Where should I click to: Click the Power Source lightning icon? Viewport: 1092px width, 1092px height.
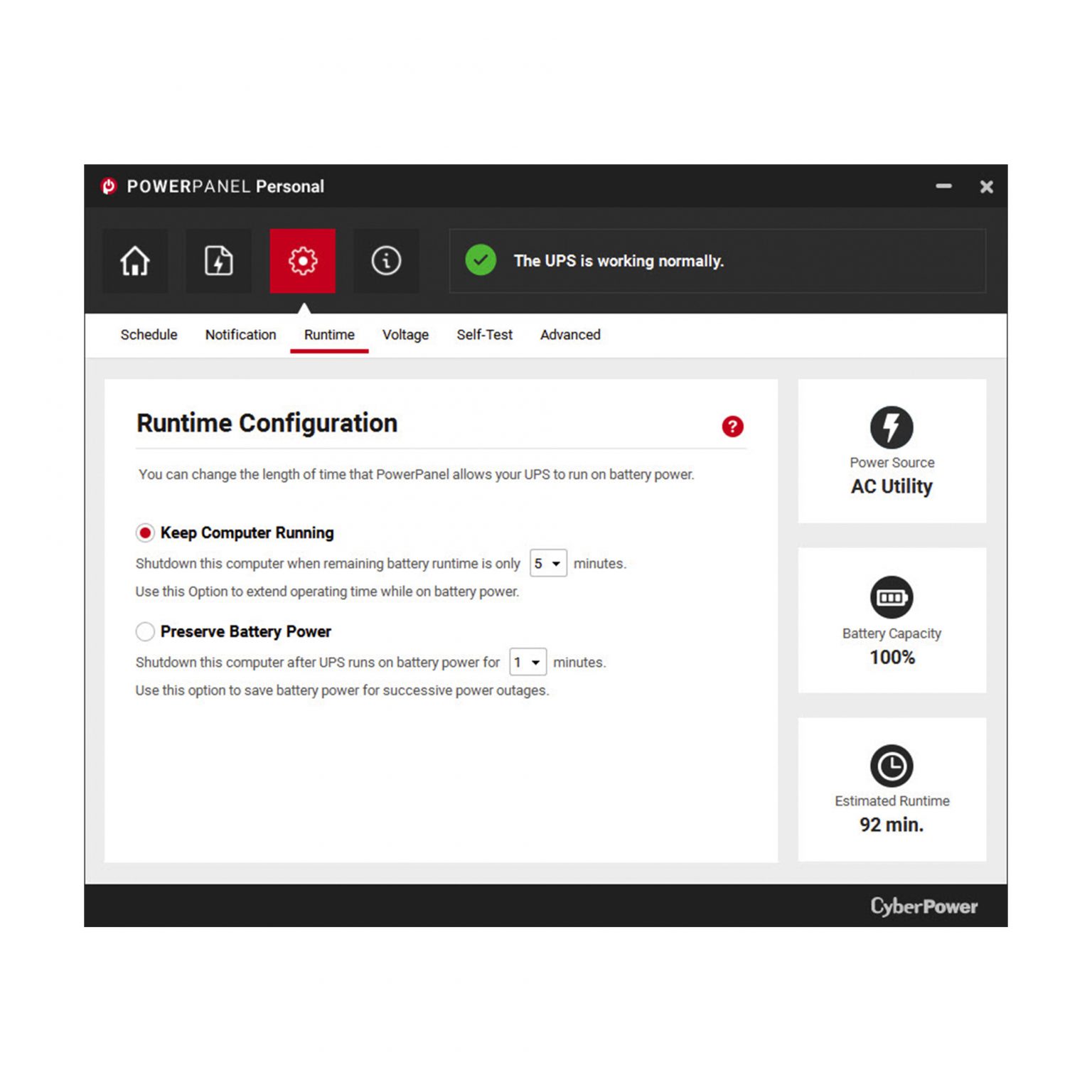click(892, 427)
